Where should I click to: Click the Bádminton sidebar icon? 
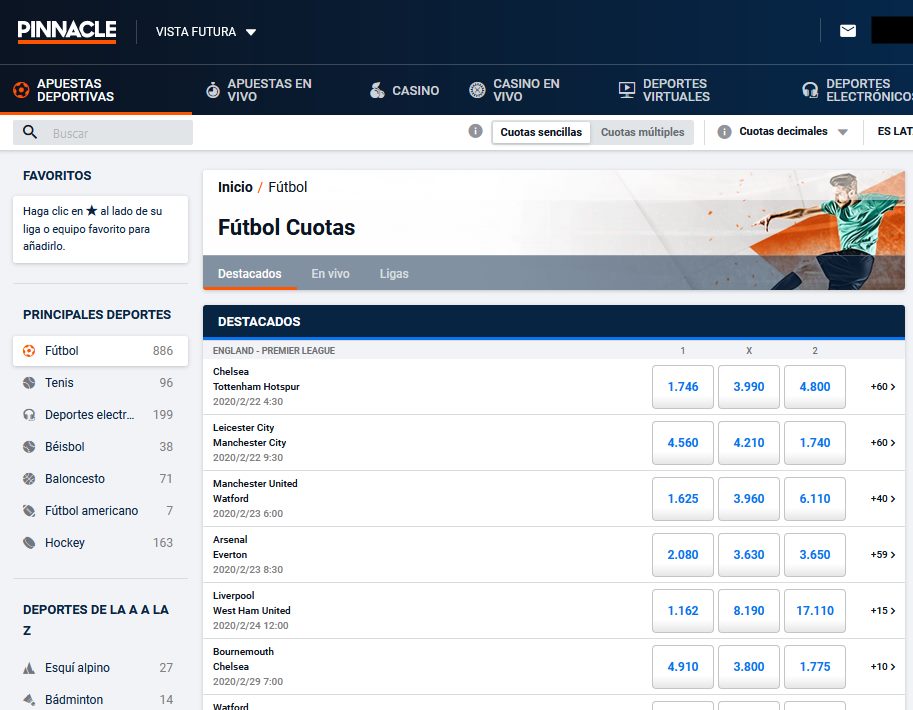click(x=29, y=700)
